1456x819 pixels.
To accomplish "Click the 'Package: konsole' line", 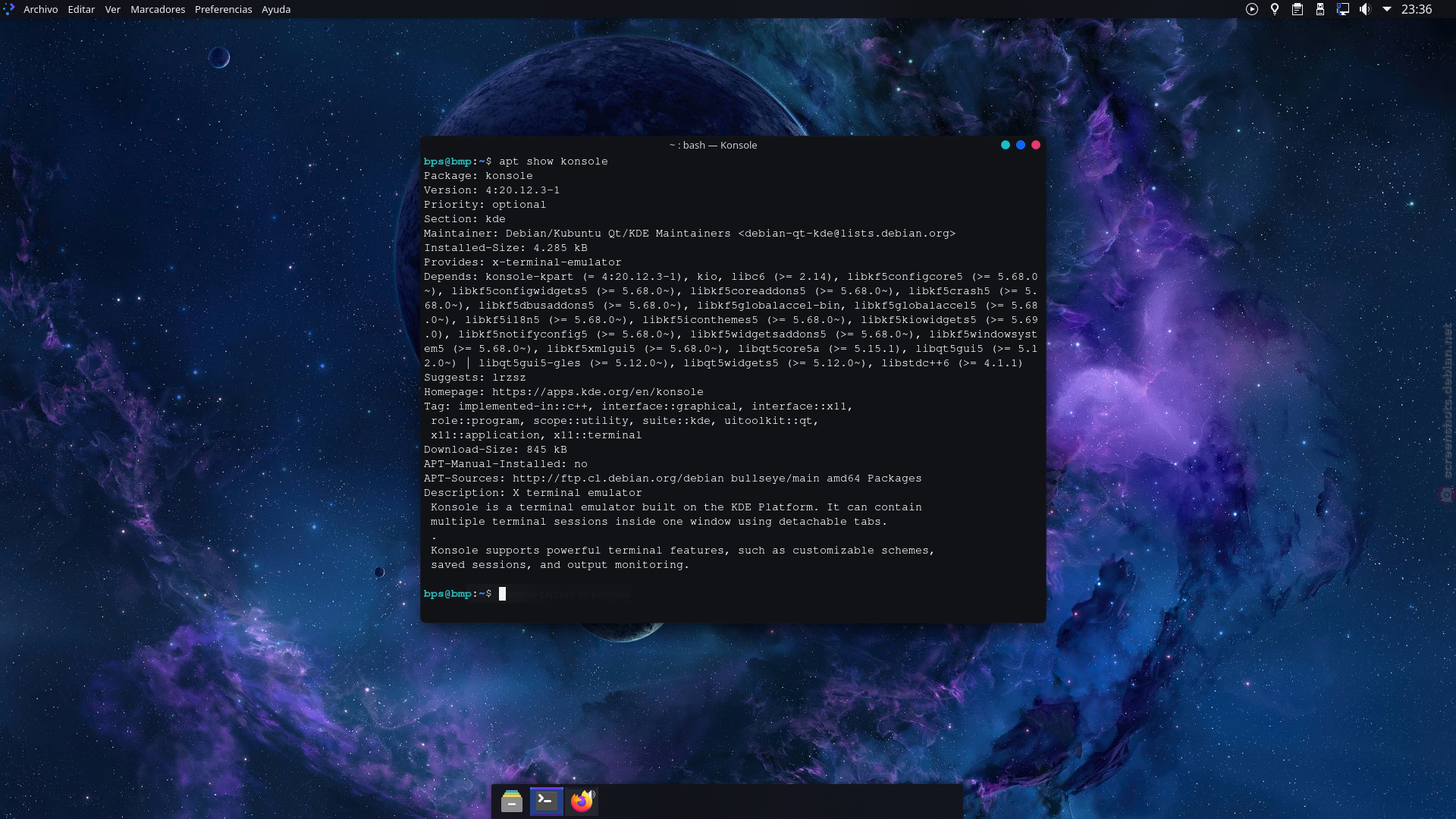I will [x=478, y=176].
